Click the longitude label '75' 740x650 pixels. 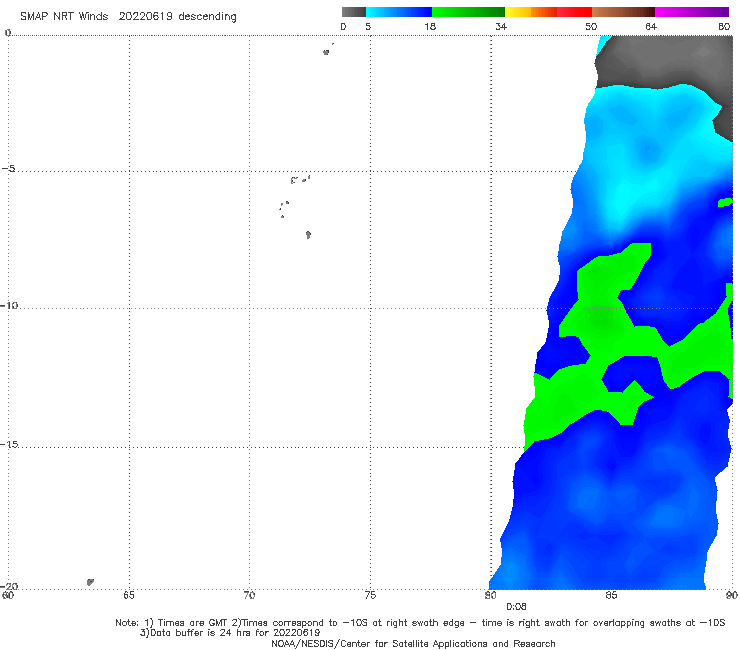[370, 595]
